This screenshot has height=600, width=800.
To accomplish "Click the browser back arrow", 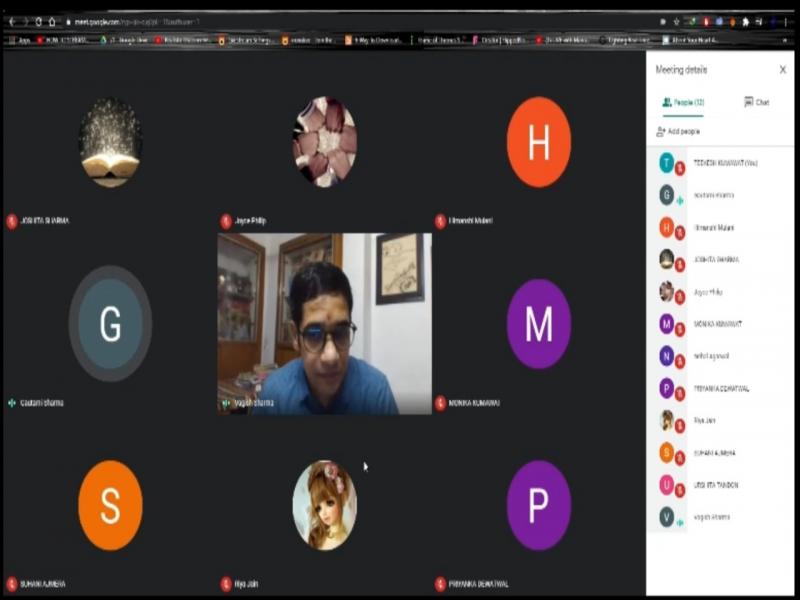I will pos(11,21).
